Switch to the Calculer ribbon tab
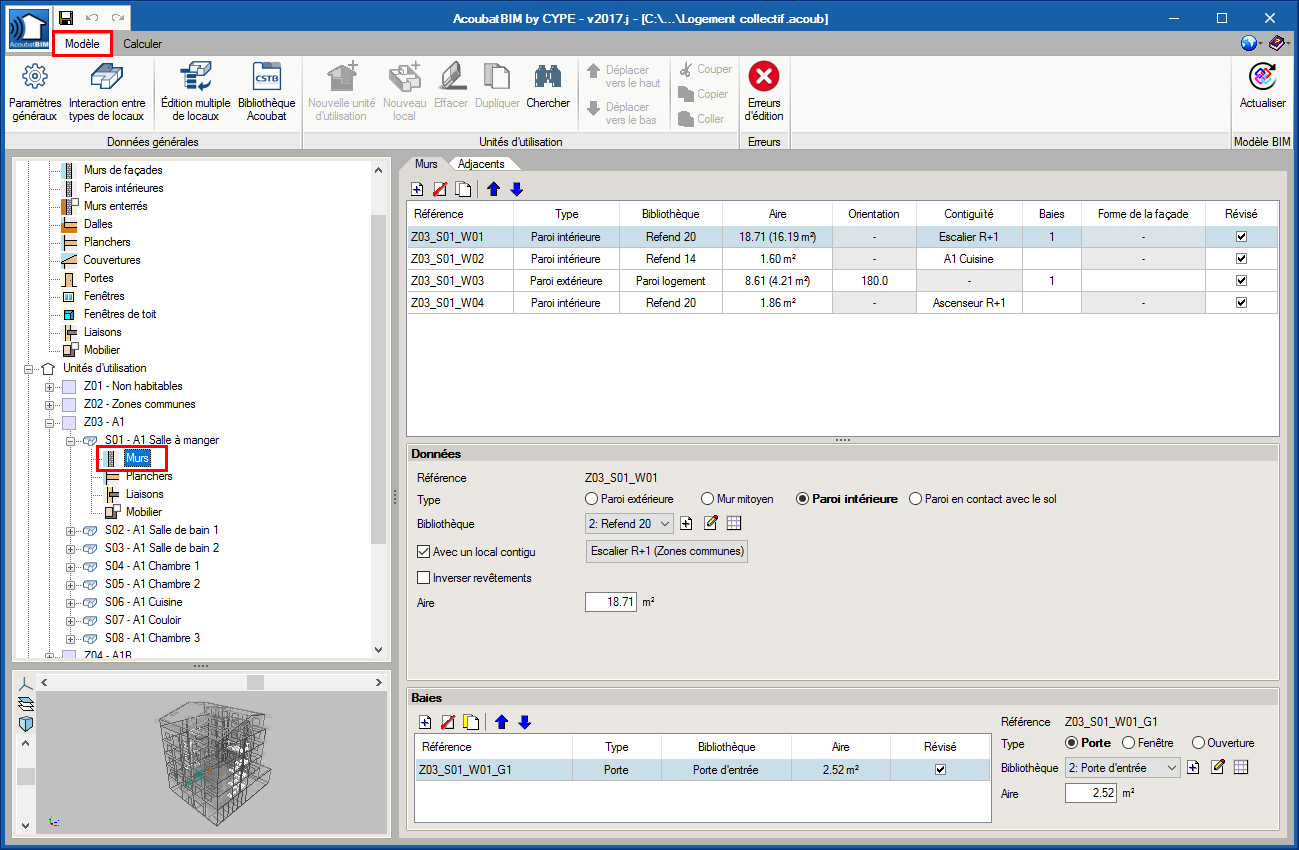This screenshot has height=850, width=1299. 143,44
